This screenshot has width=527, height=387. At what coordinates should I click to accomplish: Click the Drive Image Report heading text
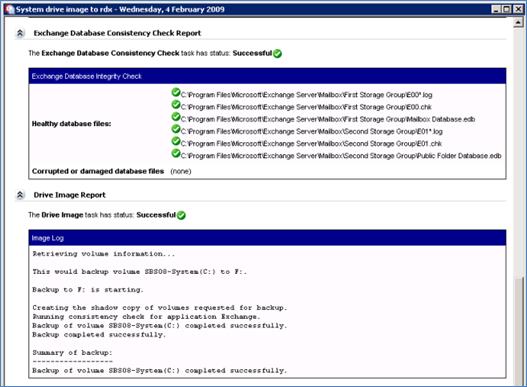[x=70, y=195]
